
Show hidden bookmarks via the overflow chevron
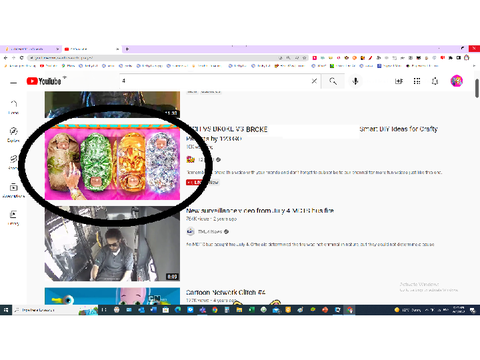tap(474, 66)
